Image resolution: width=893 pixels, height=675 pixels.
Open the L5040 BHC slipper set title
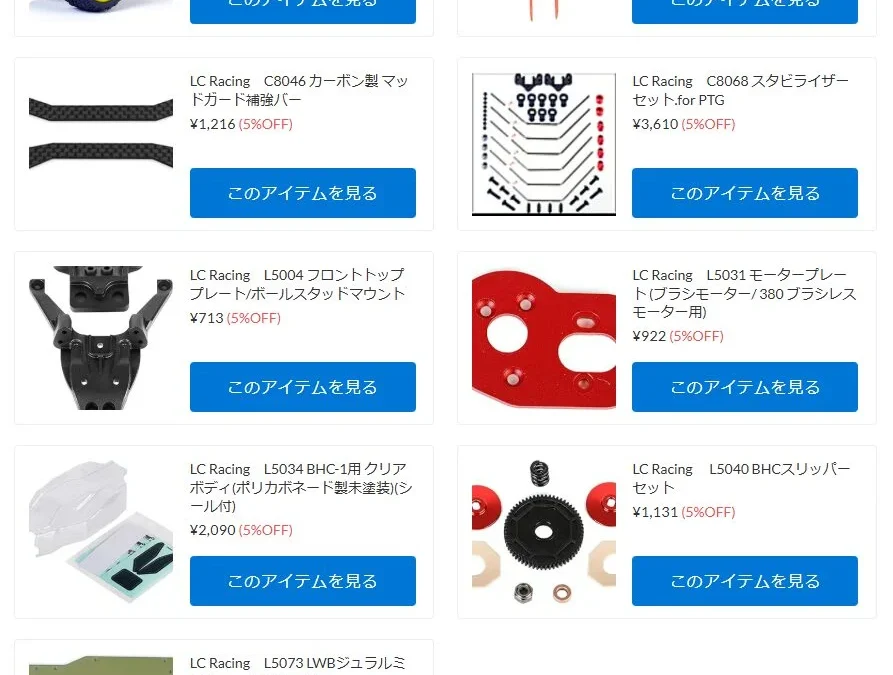[x=742, y=478]
